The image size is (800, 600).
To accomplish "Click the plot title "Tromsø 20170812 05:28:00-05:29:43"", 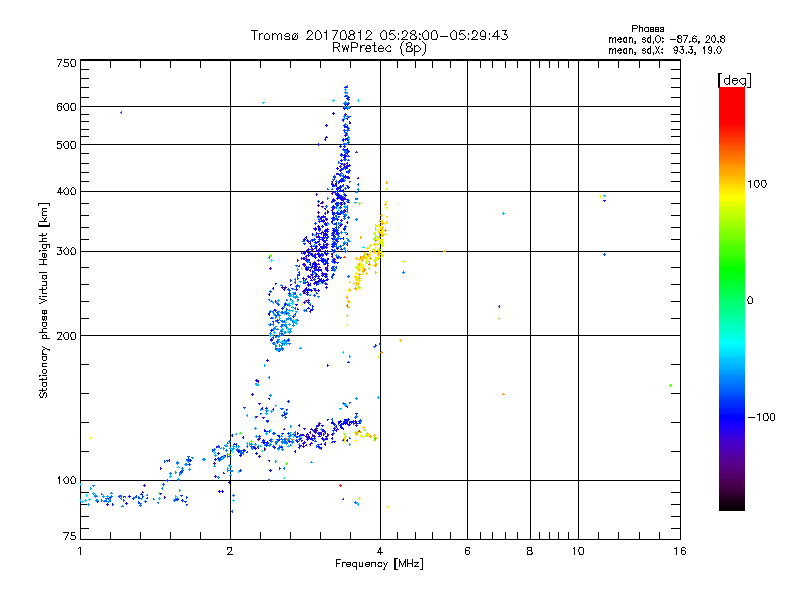I will tap(379, 35).
